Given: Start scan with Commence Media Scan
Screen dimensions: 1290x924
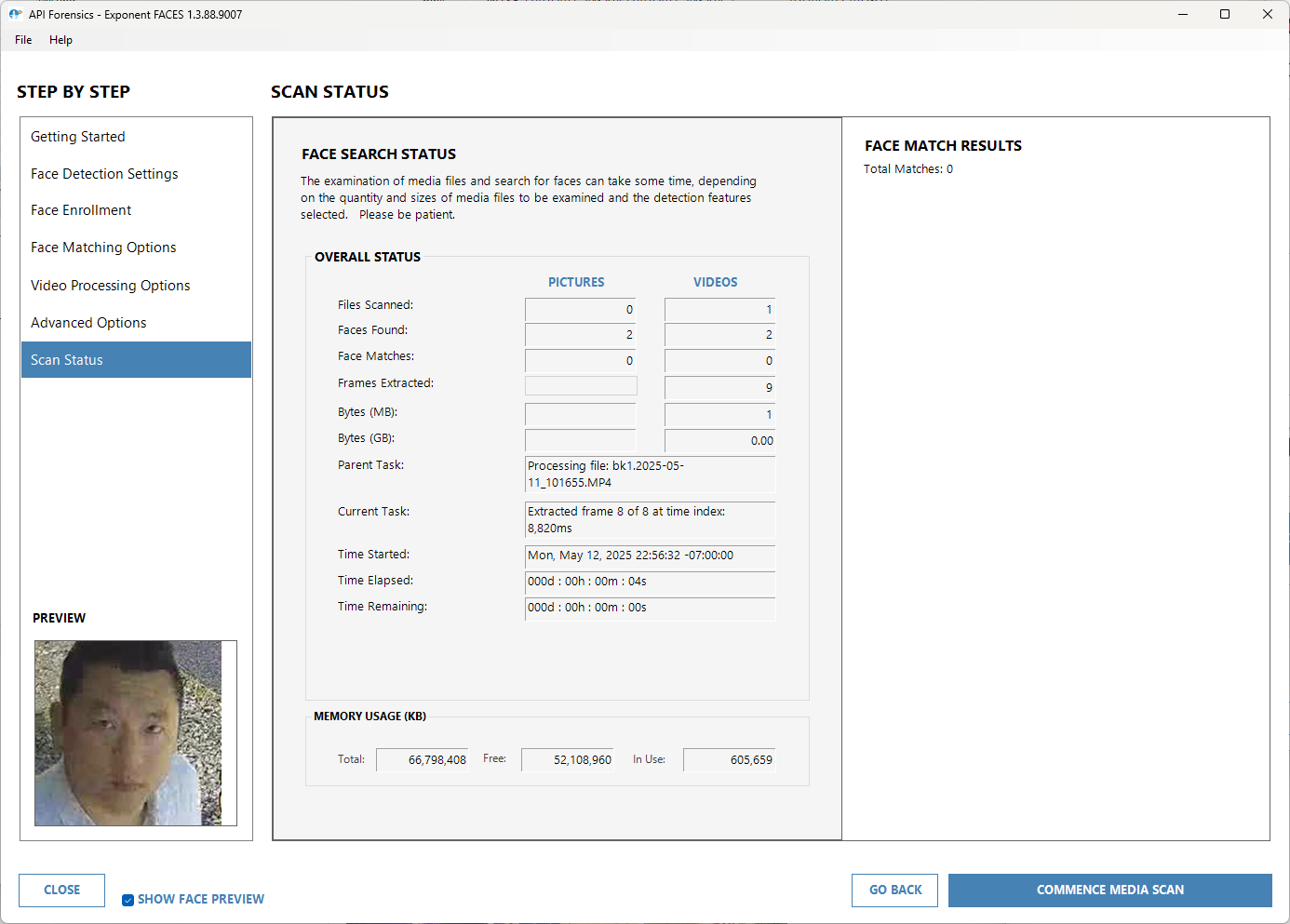Looking at the screenshot, I should pyautogui.click(x=1109, y=891).
